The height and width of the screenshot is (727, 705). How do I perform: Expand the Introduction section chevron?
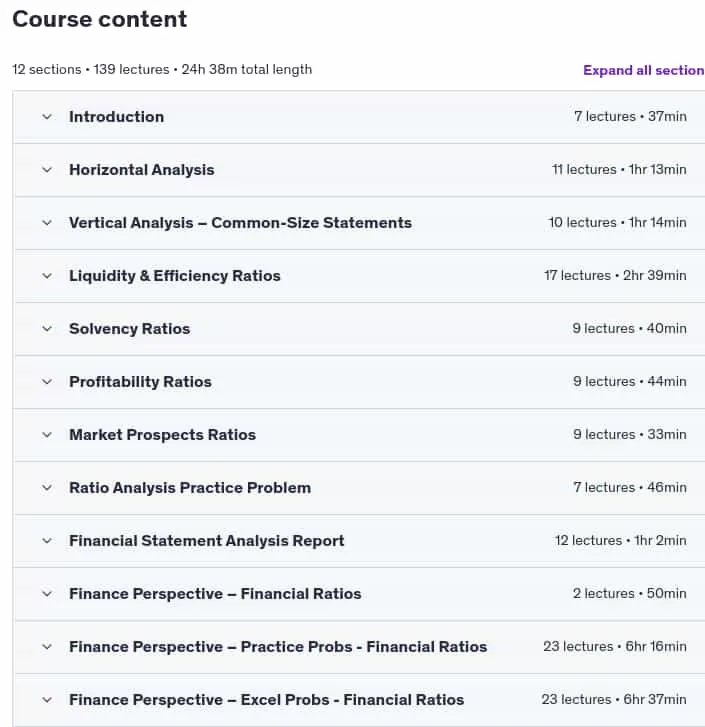click(47, 117)
